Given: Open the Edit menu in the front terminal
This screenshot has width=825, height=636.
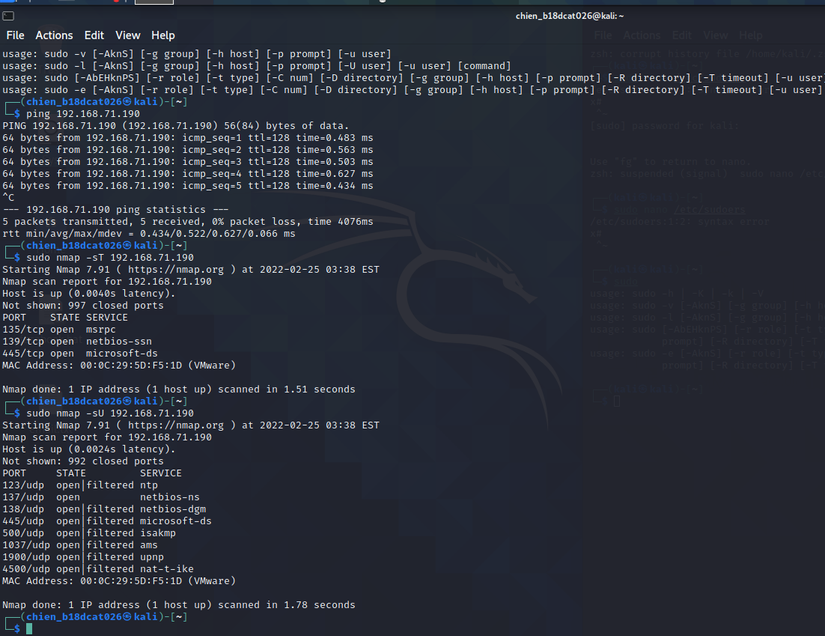Looking at the screenshot, I should tap(94, 35).
